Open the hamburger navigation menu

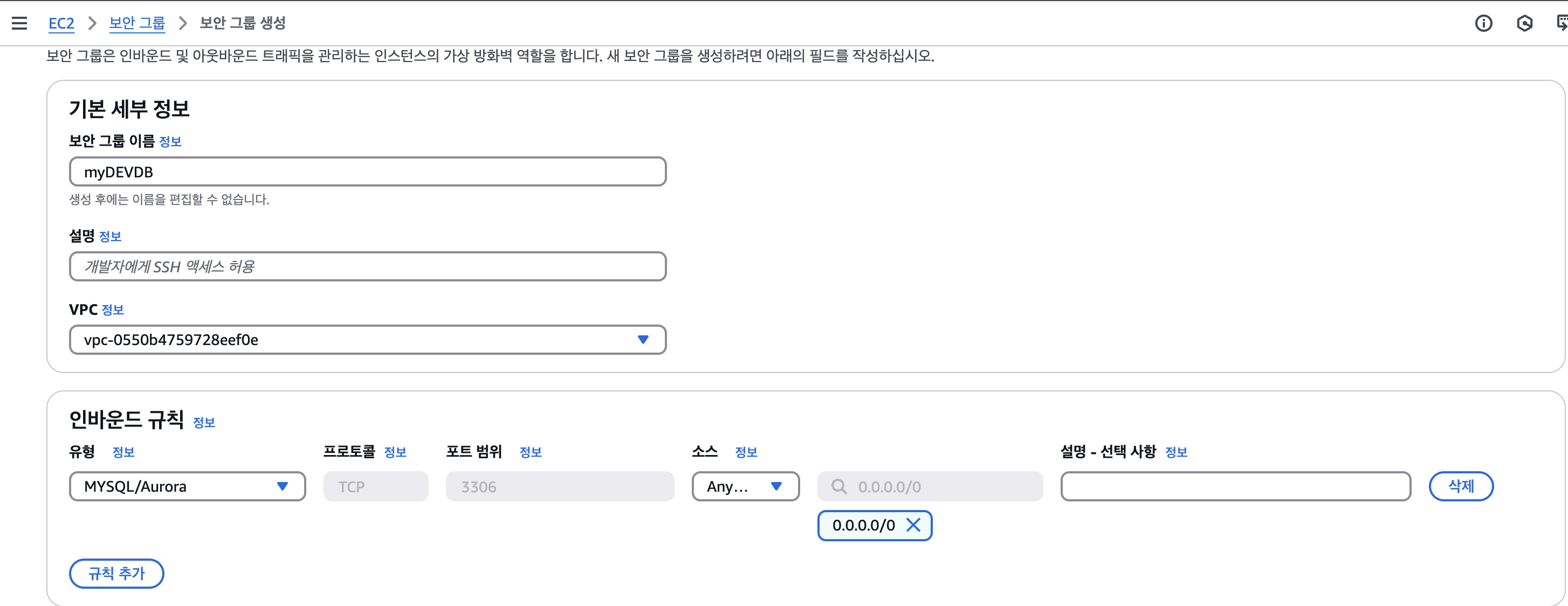coord(19,23)
